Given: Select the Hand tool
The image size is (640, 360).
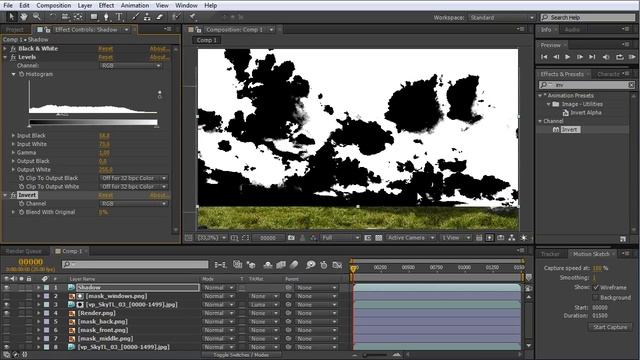Looking at the screenshot, I should point(24,17).
